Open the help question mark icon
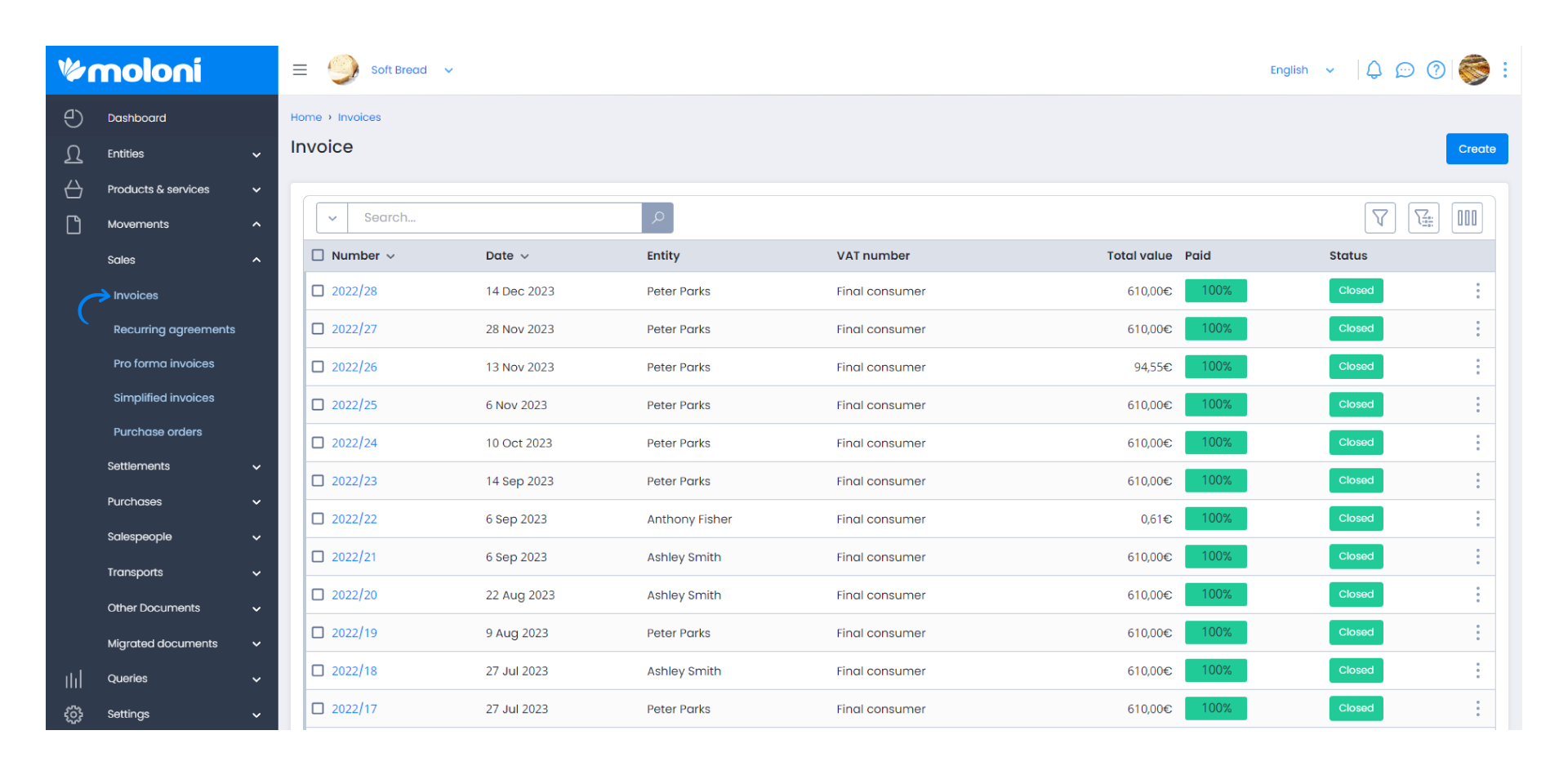Image resolution: width=1568 pixels, height=775 pixels. (x=1436, y=70)
